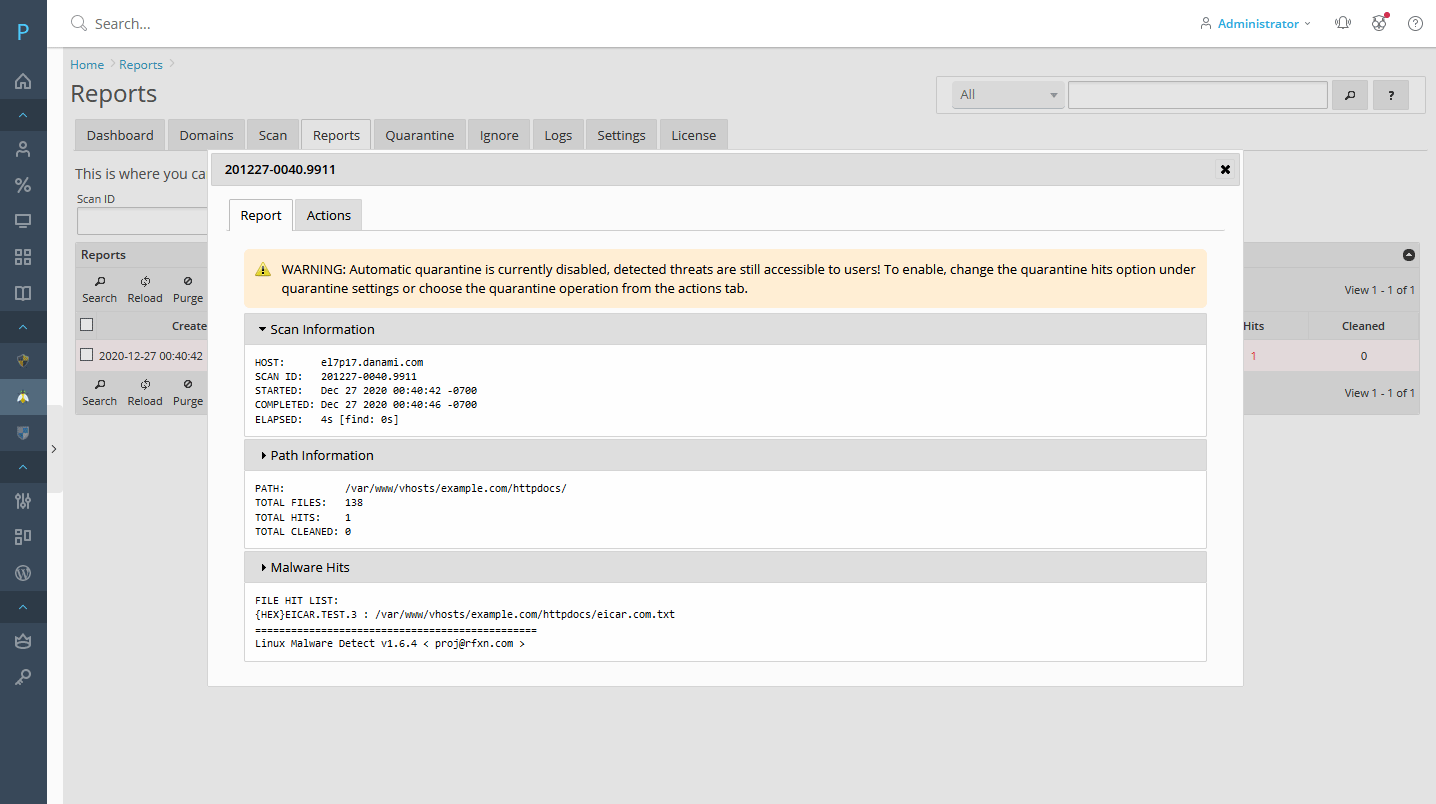Collapse the sidebar group chevron above the sliders icon
The width and height of the screenshot is (1436, 804).
point(23,467)
